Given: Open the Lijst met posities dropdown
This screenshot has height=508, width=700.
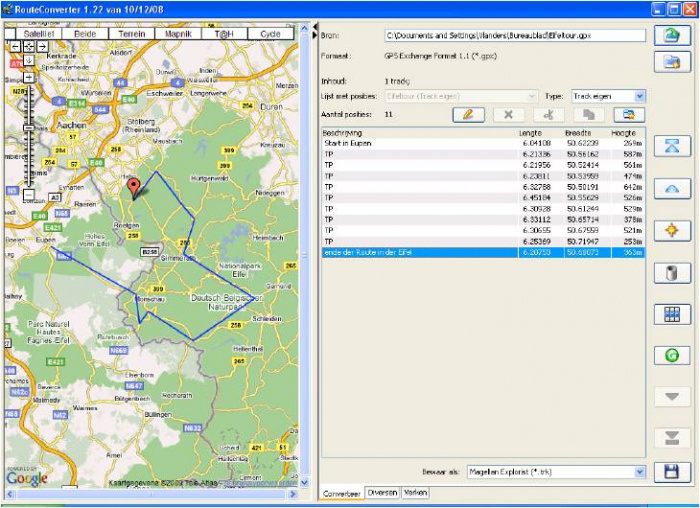Looking at the screenshot, I should [461, 96].
